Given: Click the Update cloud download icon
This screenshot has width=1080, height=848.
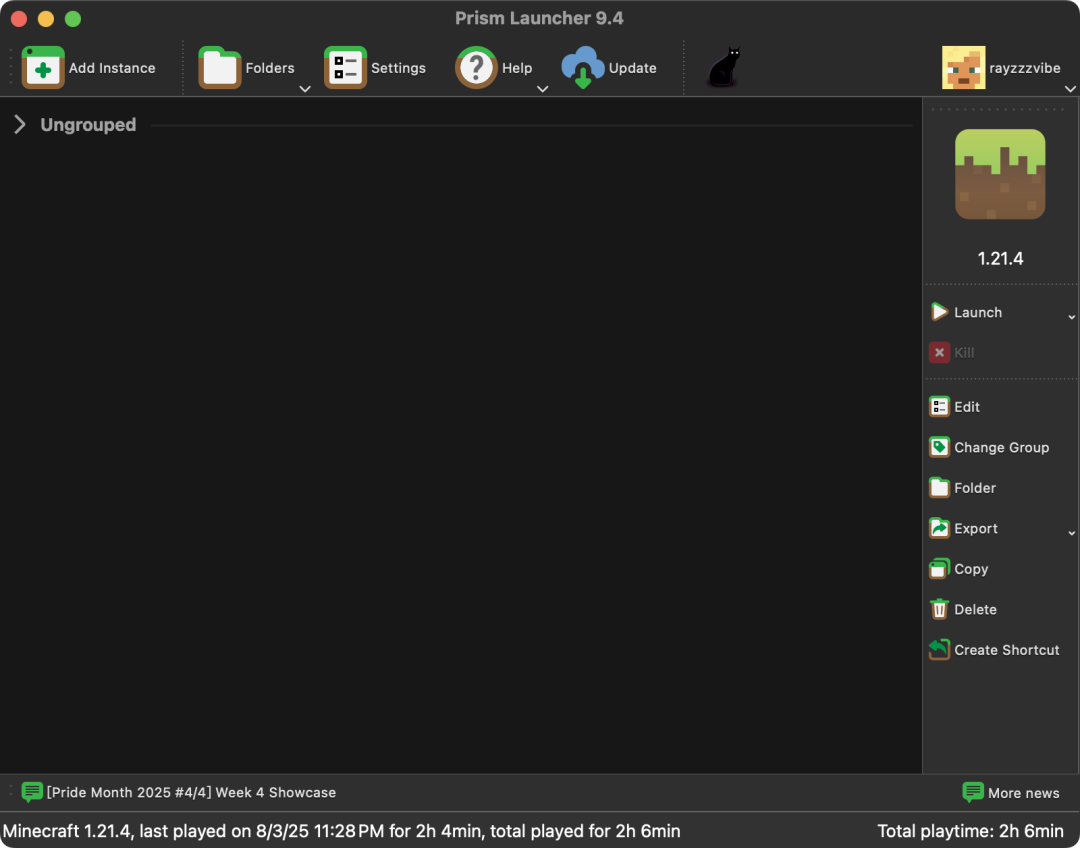Looking at the screenshot, I should tap(583, 68).
